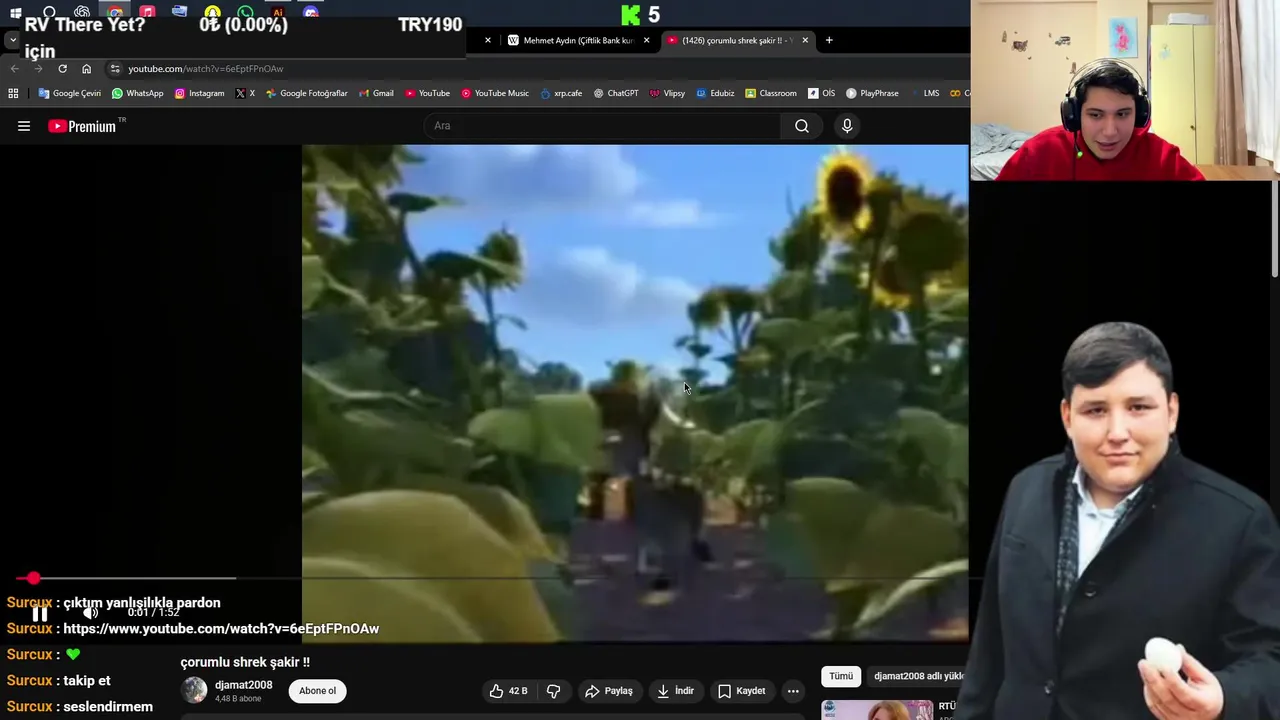Share the video via Paylaş
Image resolution: width=1280 pixels, height=720 pixels.
(x=609, y=691)
